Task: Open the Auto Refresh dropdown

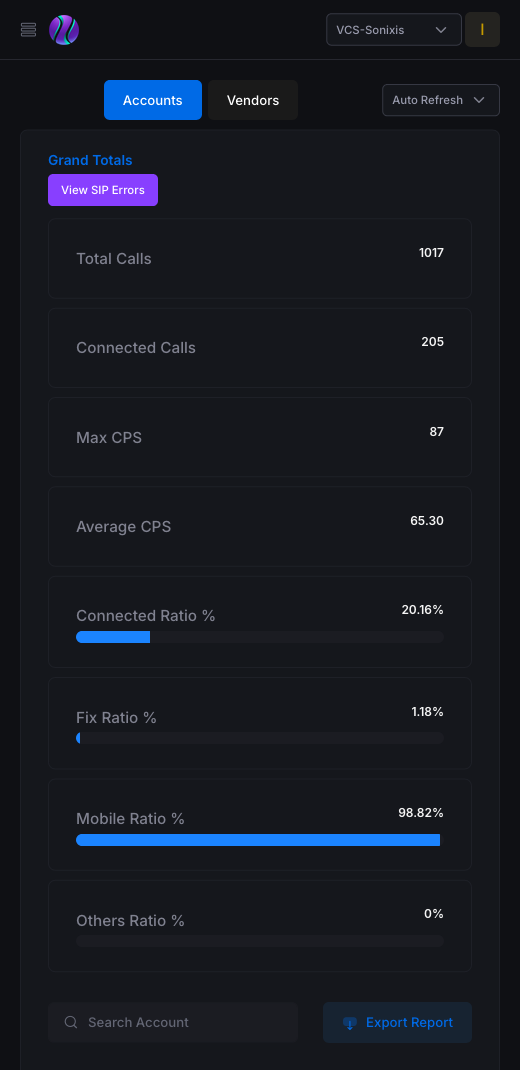Action: pos(441,100)
